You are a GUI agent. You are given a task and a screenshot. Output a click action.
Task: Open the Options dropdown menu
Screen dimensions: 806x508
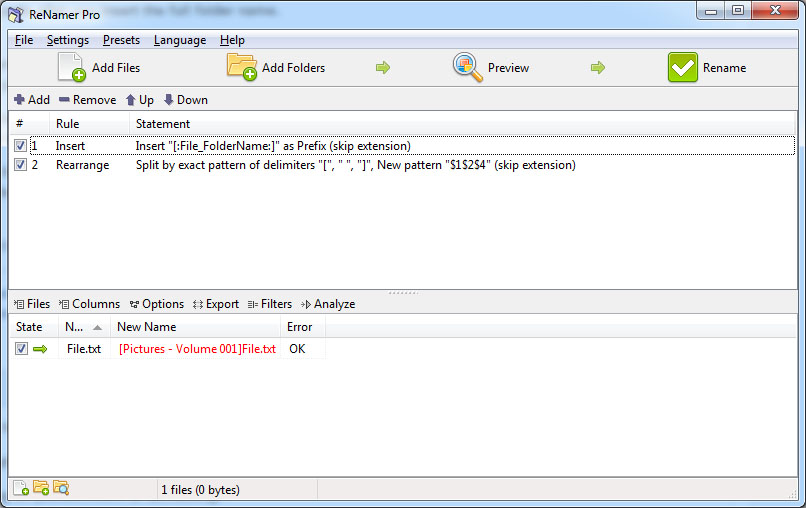click(x=157, y=304)
